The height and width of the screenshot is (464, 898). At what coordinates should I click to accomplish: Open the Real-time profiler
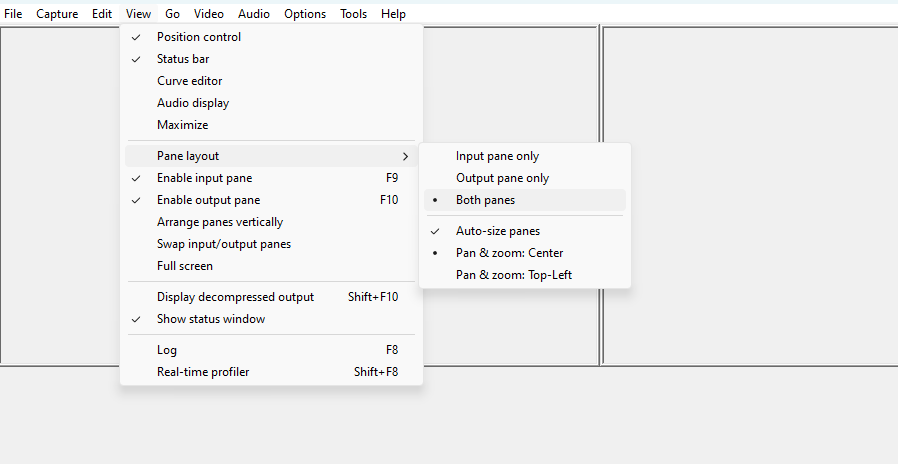tap(271, 372)
